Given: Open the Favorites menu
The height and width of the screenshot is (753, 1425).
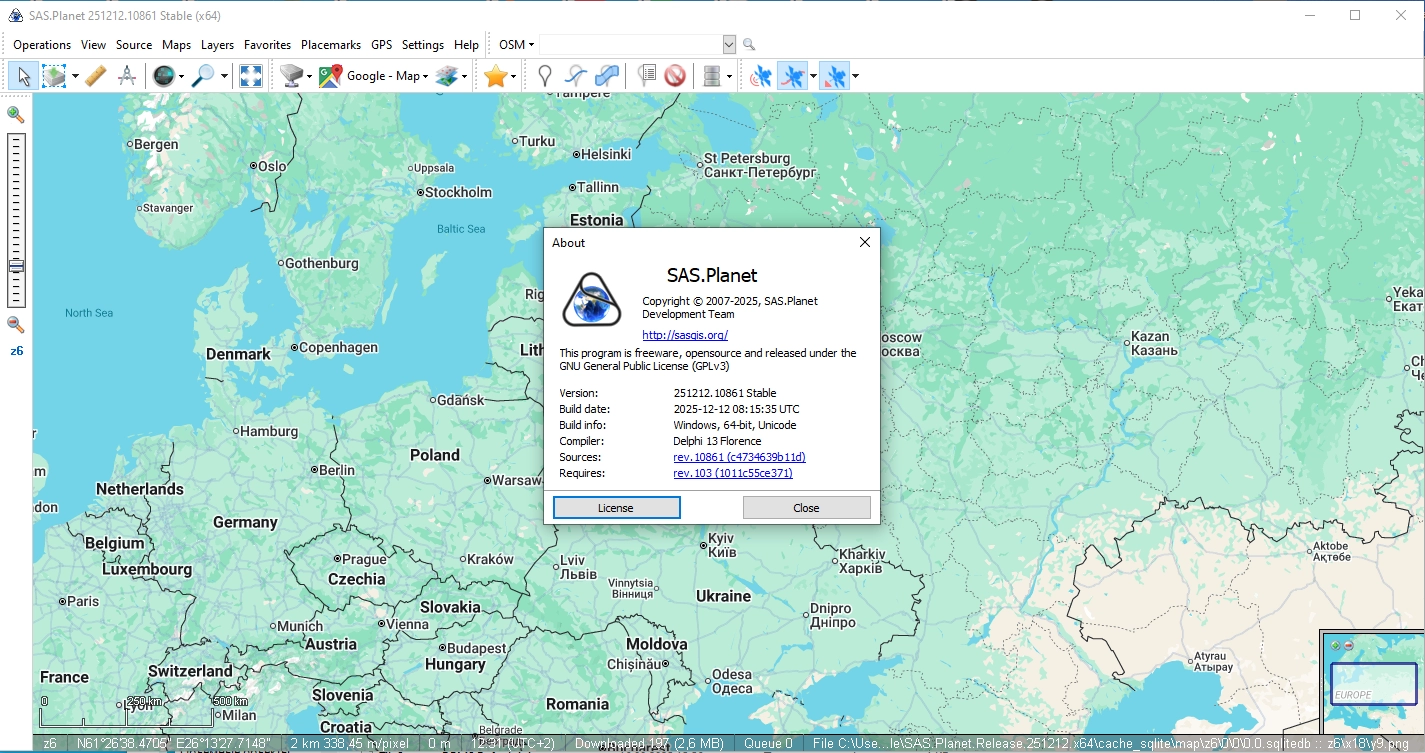Looking at the screenshot, I should click(x=267, y=45).
